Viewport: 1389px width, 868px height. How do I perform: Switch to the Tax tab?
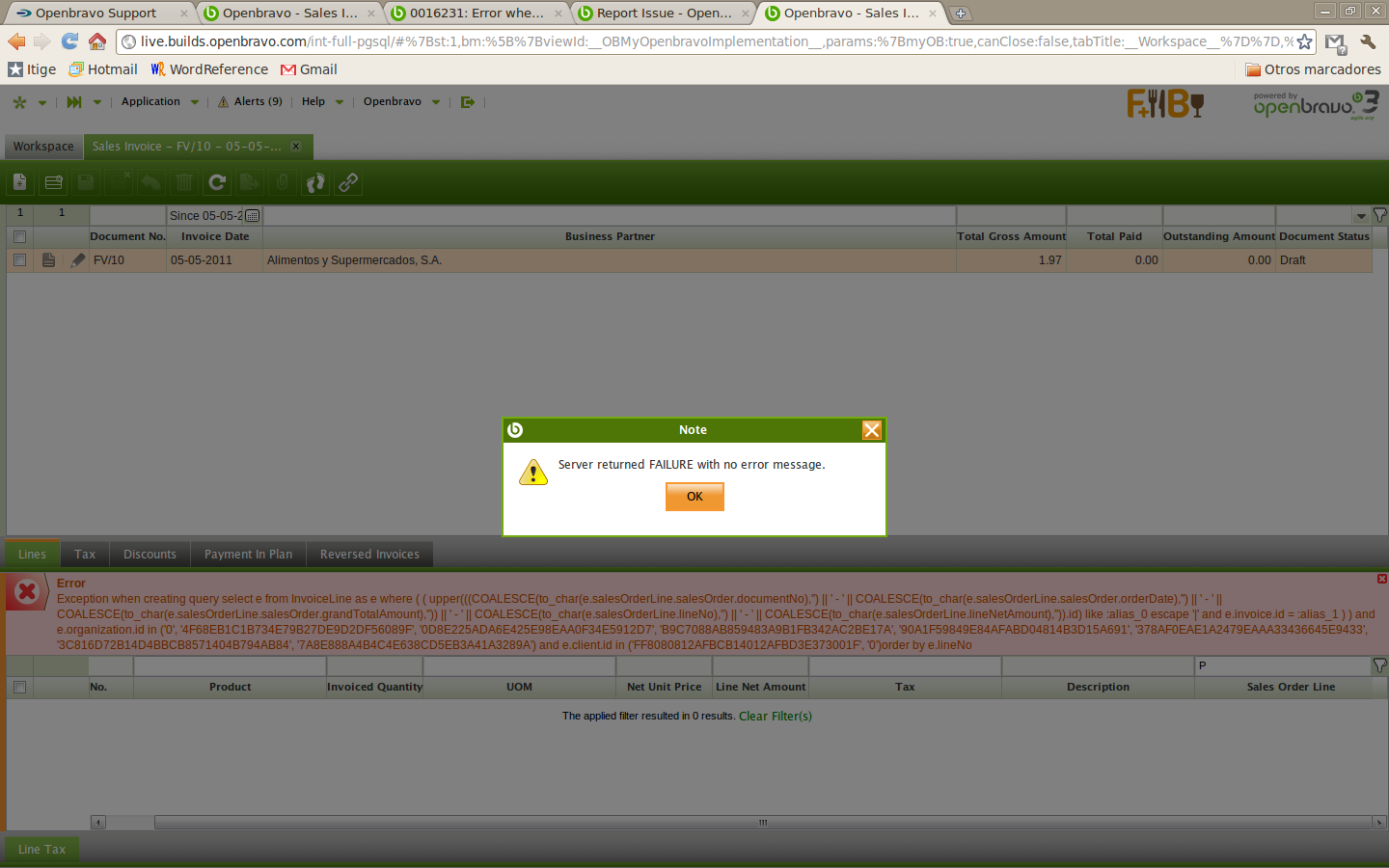tap(85, 555)
